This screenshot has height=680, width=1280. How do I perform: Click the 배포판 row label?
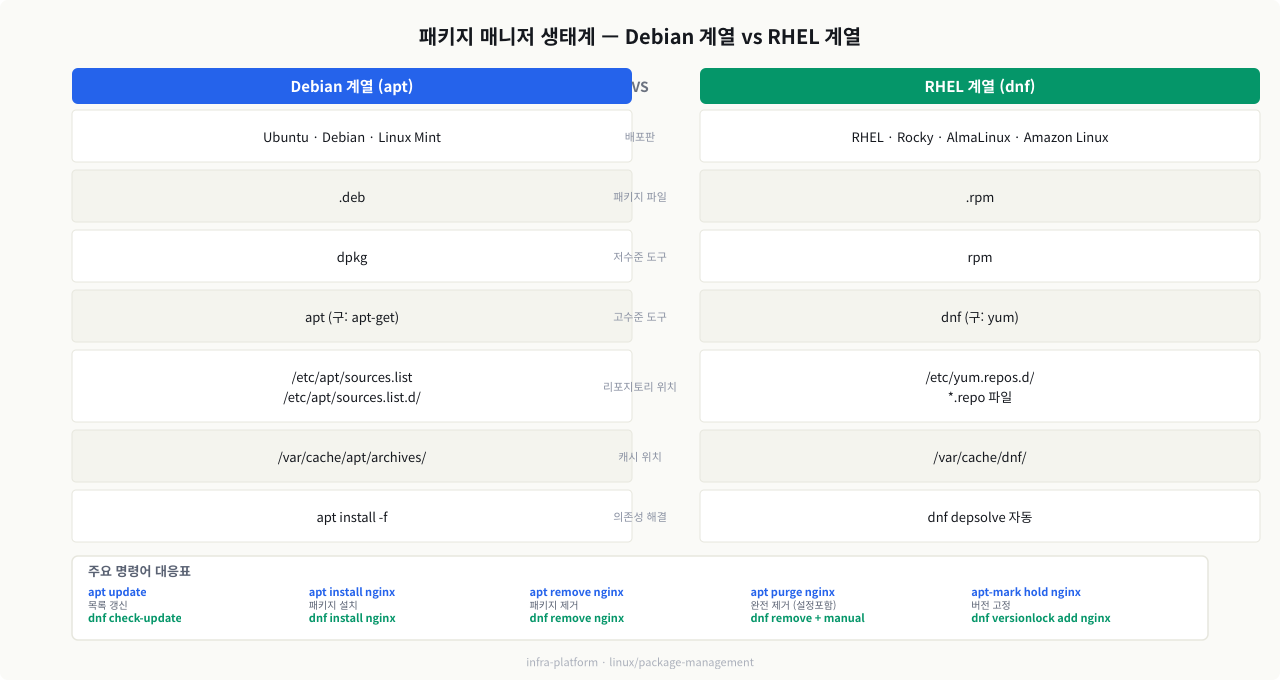pyautogui.click(x=640, y=137)
